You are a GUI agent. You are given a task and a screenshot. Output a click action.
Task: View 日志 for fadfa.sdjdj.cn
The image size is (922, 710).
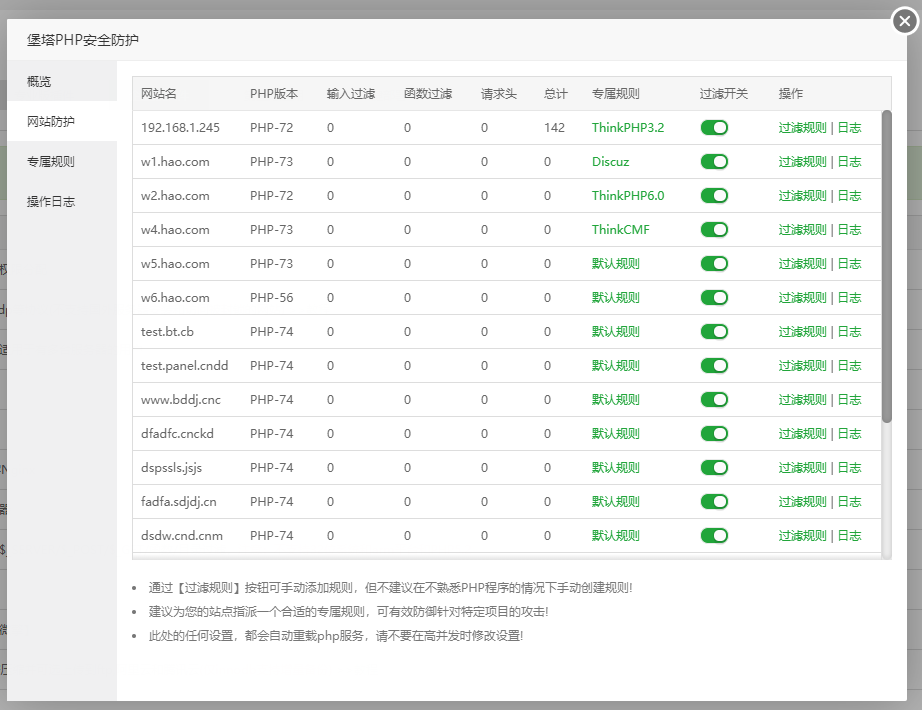pyautogui.click(x=849, y=502)
